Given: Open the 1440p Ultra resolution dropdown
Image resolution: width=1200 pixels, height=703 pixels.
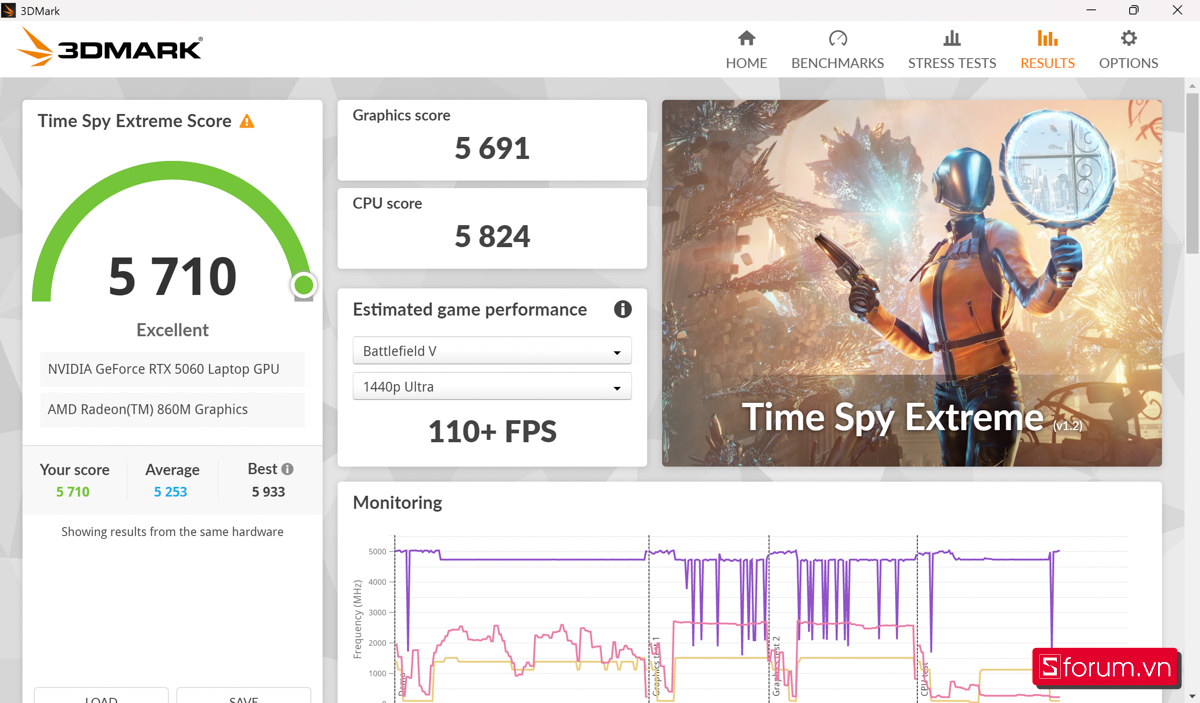Looking at the screenshot, I should coord(492,386).
